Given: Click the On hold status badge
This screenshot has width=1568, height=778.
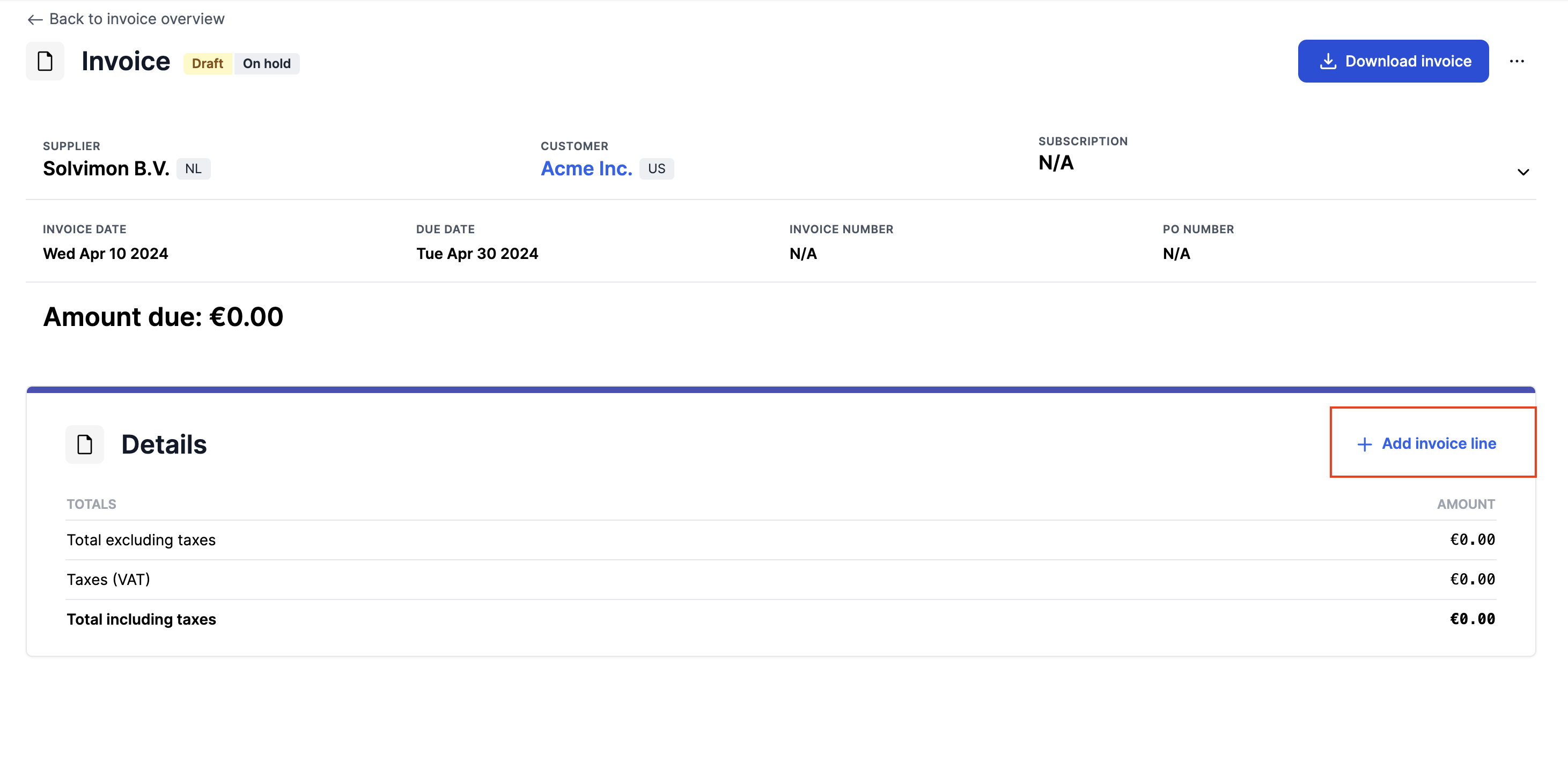Looking at the screenshot, I should [x=267, y=64].
